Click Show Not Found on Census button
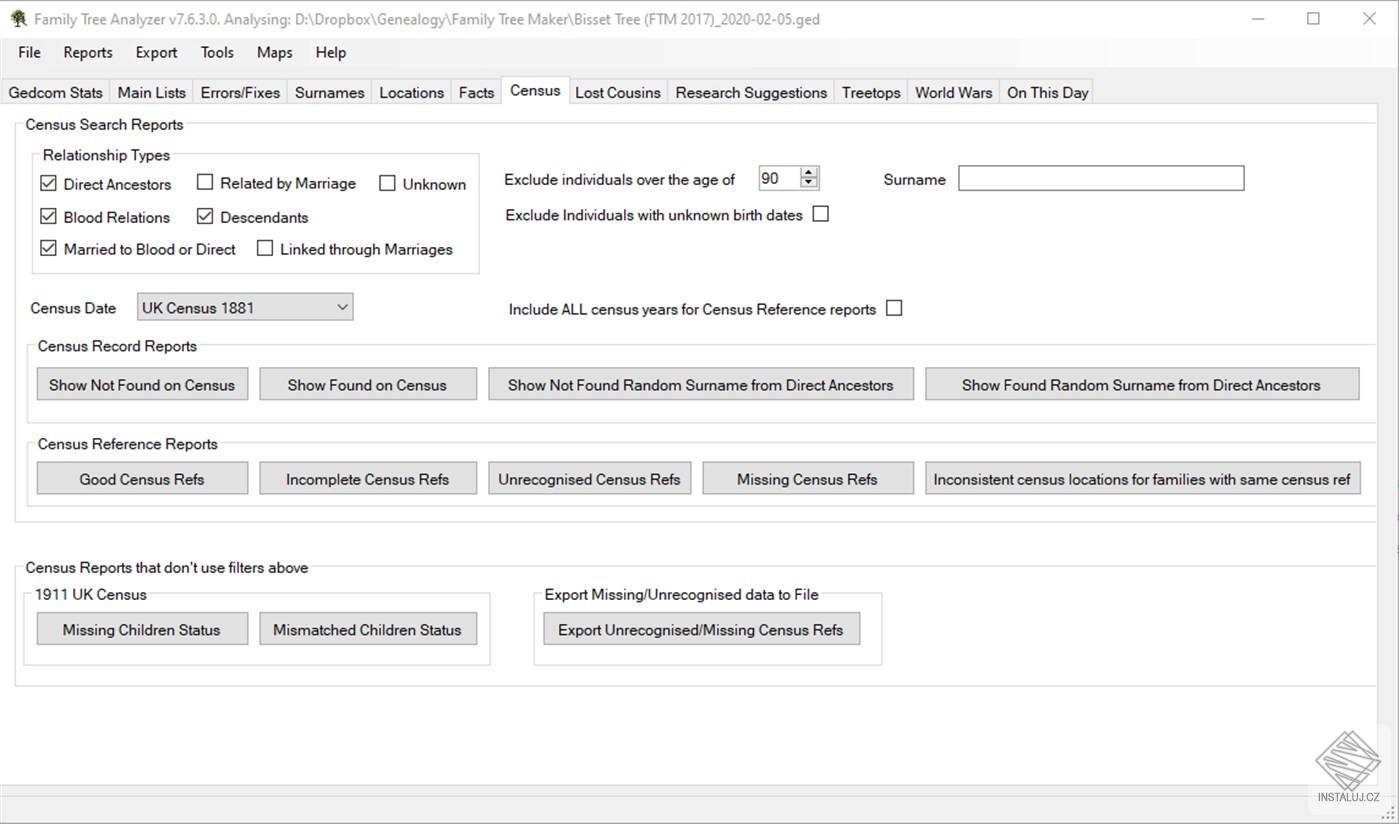 pyautogui.click(x=142, y=385)
